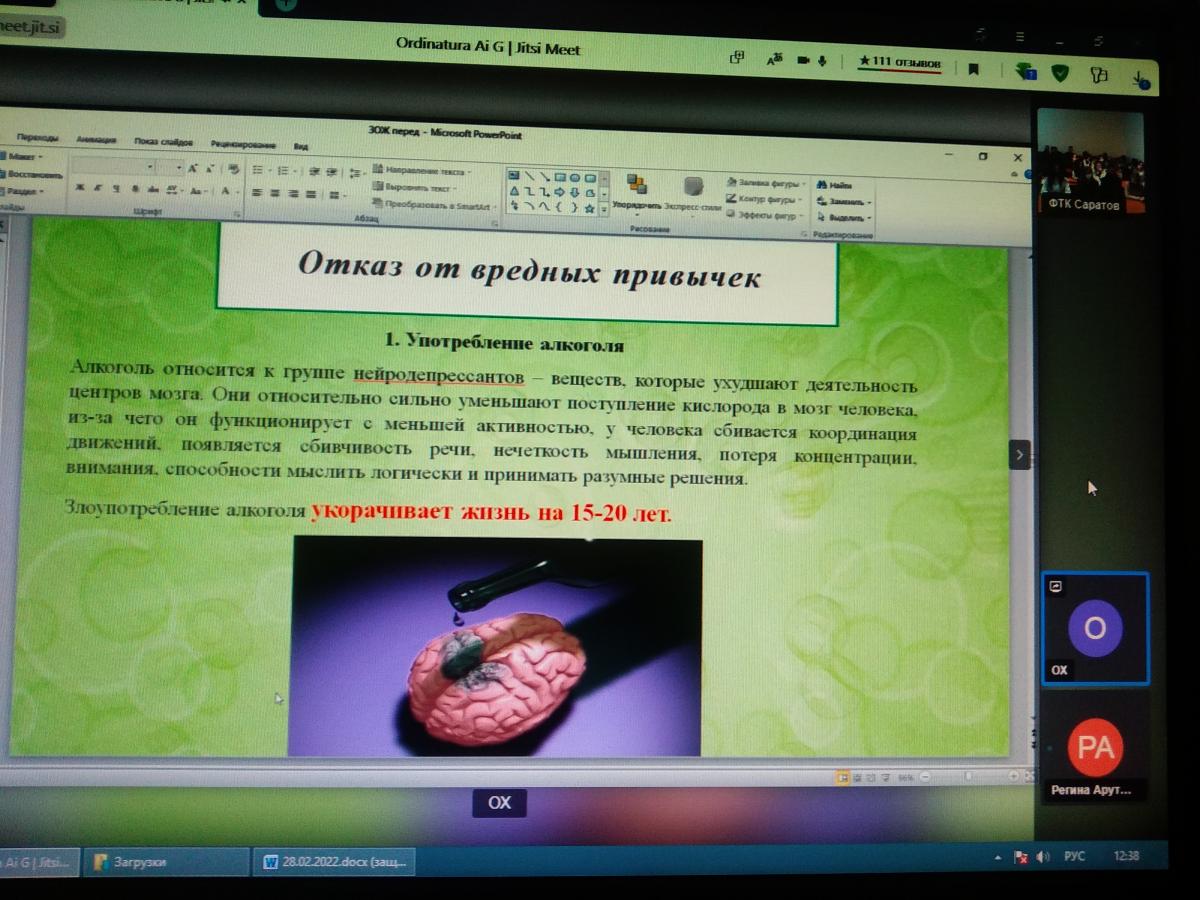Click the bulleted list icon
The image size is (1200, 900).
click(258, 171)
